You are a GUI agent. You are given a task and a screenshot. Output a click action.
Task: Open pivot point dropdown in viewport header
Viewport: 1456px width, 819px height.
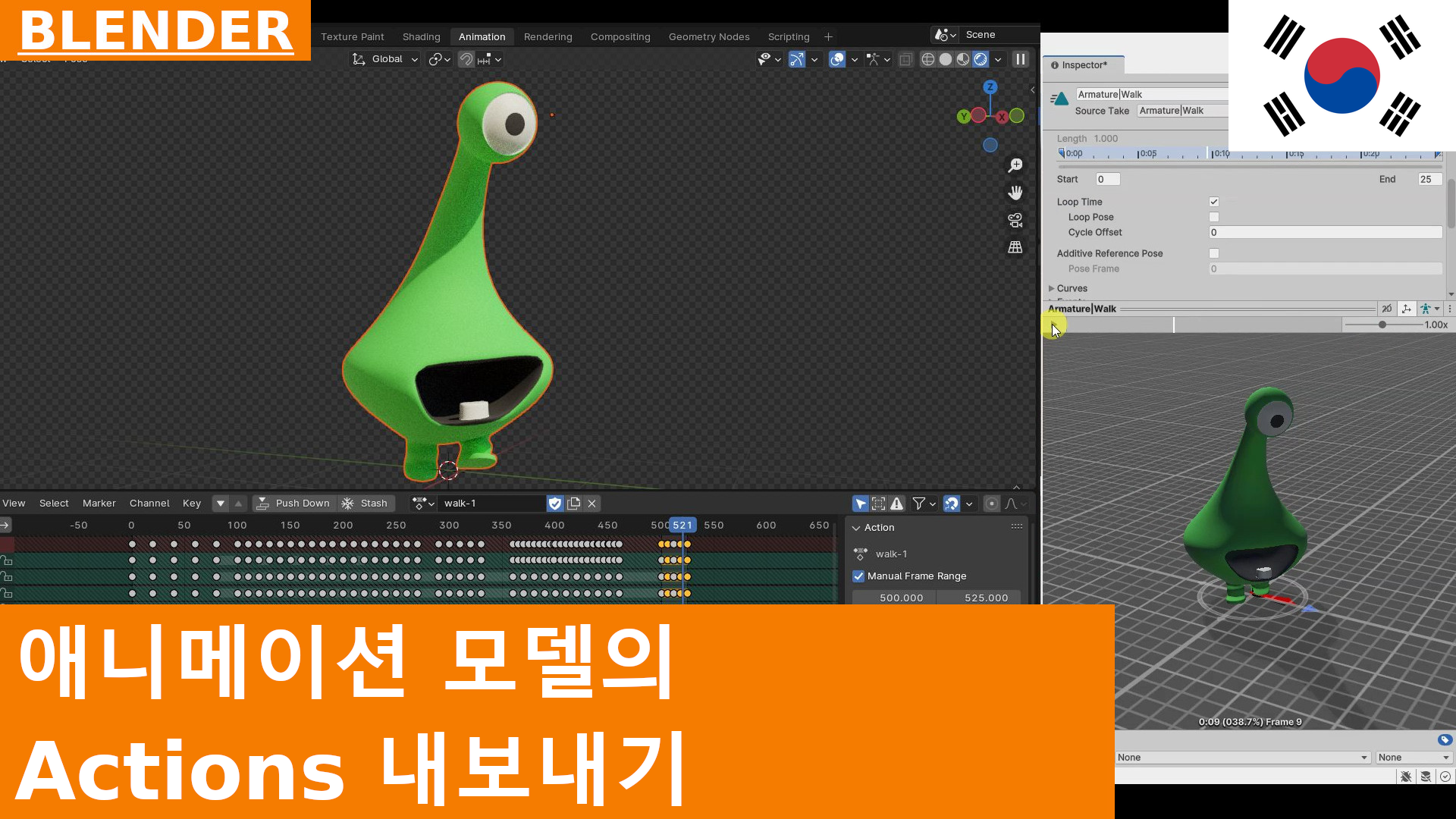click(x=440, y=59)
